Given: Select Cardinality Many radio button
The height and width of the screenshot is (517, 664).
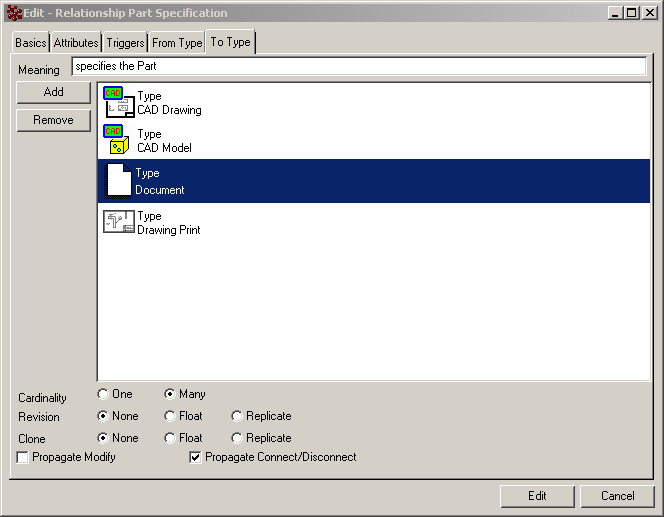Looking at the screenshot, I should 170,394.
